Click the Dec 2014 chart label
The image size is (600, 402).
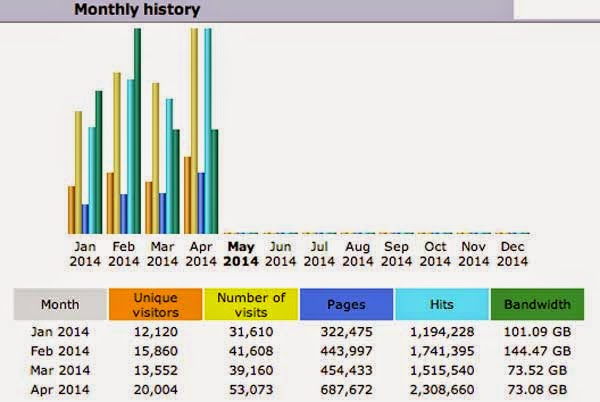(x=512, y=254)
